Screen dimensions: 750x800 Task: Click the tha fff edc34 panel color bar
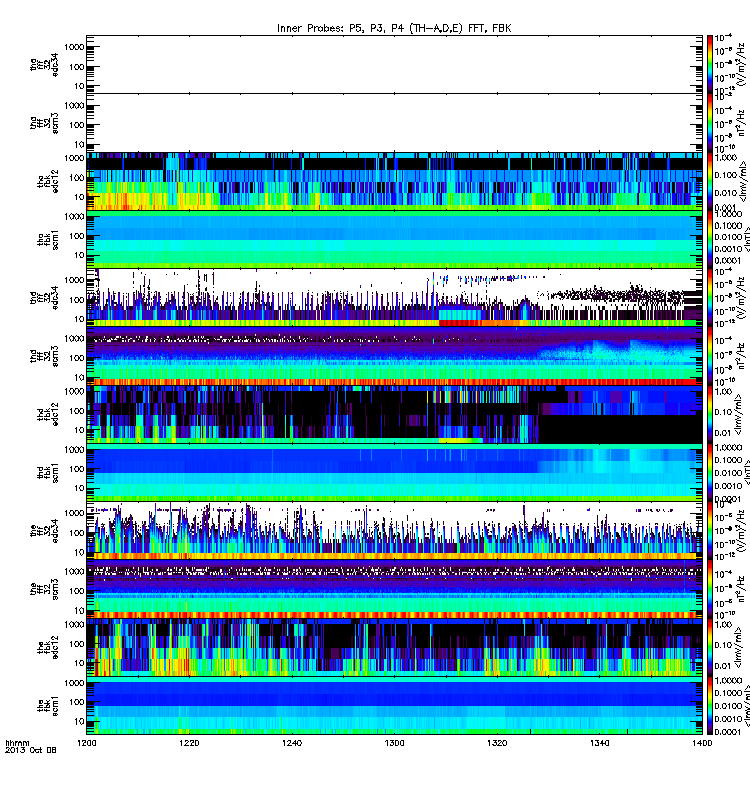710,64
